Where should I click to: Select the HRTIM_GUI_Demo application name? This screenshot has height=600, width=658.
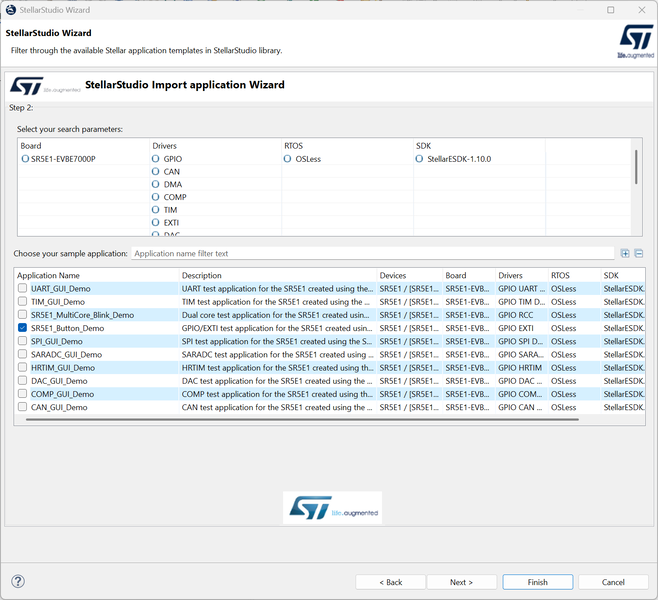[x=63, y=368]
